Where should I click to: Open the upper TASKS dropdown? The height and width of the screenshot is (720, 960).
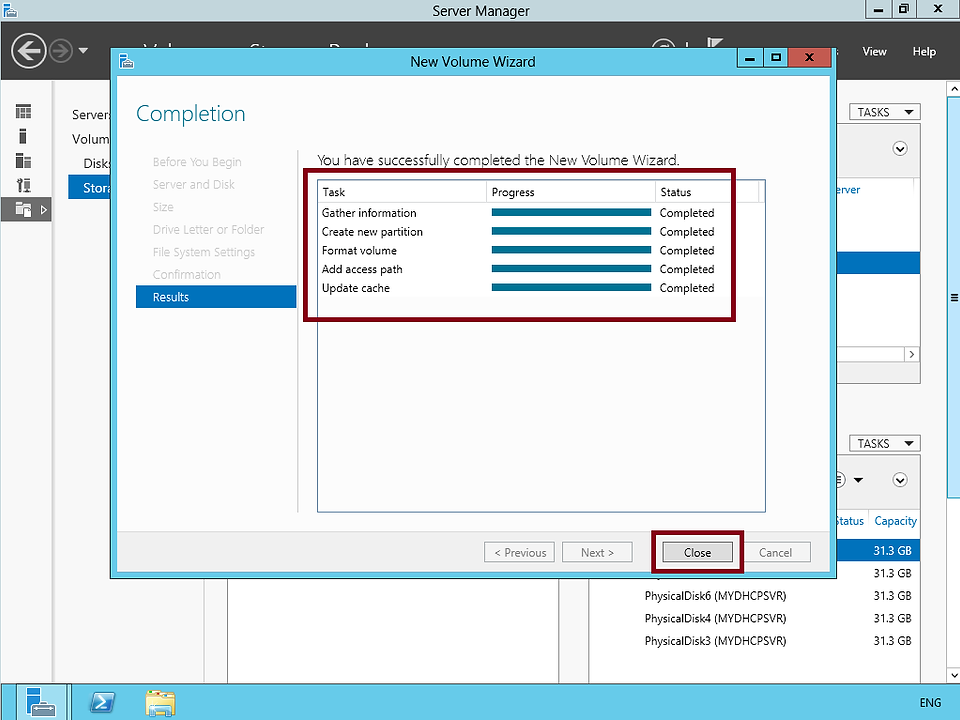pos(885,112)
